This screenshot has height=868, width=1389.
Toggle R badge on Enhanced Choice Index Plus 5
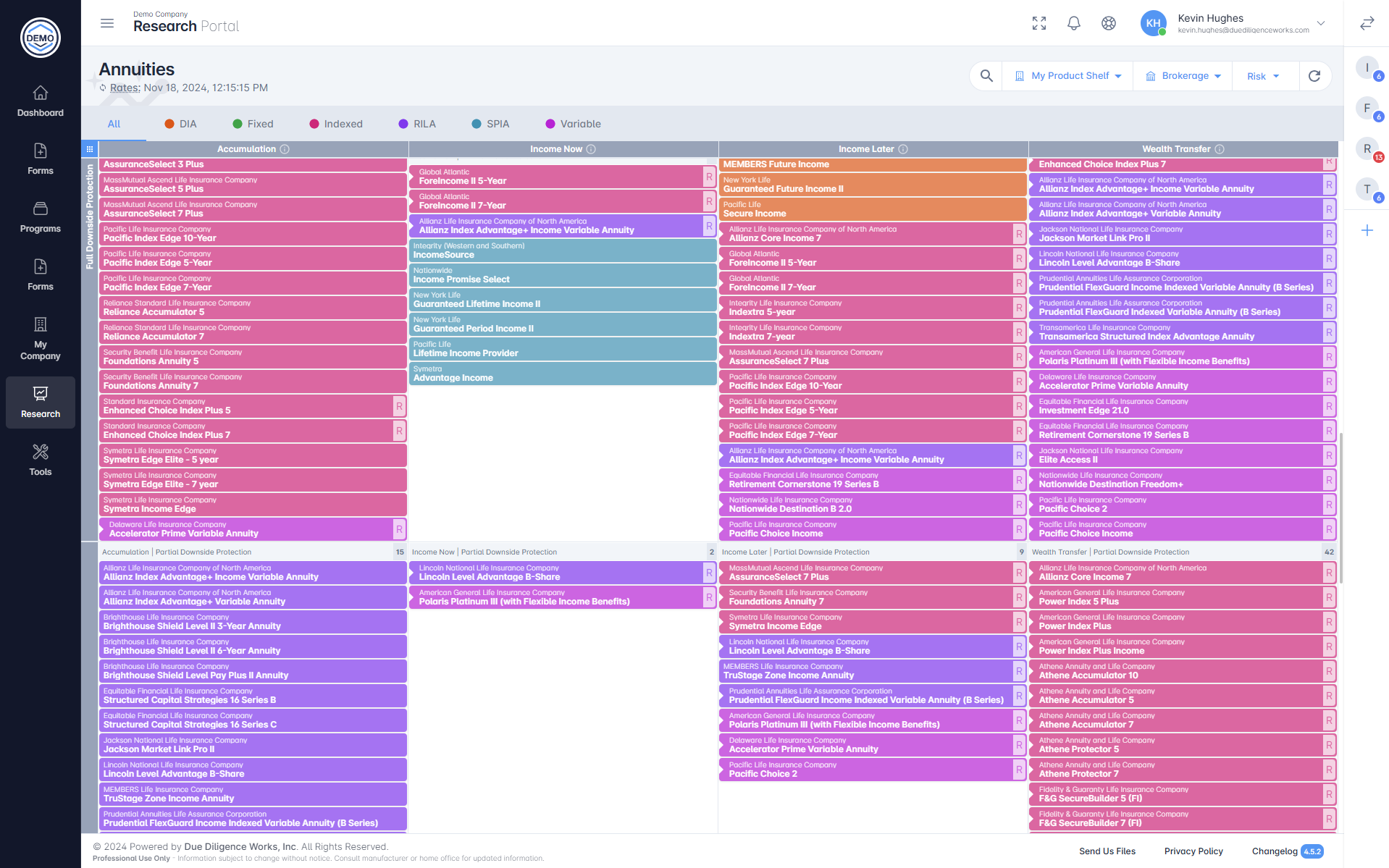point(399,406)
